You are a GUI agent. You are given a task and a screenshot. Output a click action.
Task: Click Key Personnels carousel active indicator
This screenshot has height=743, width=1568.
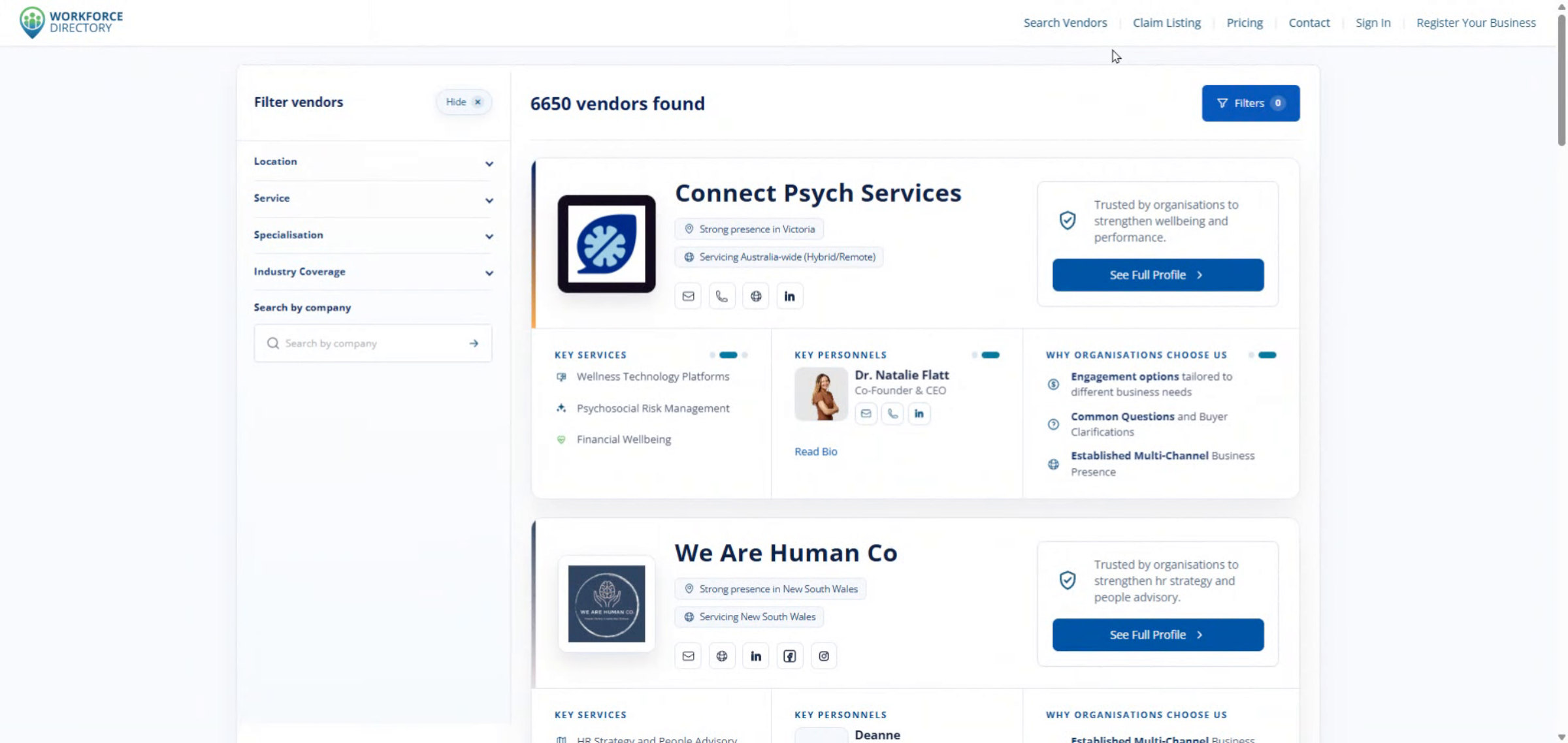990,355
